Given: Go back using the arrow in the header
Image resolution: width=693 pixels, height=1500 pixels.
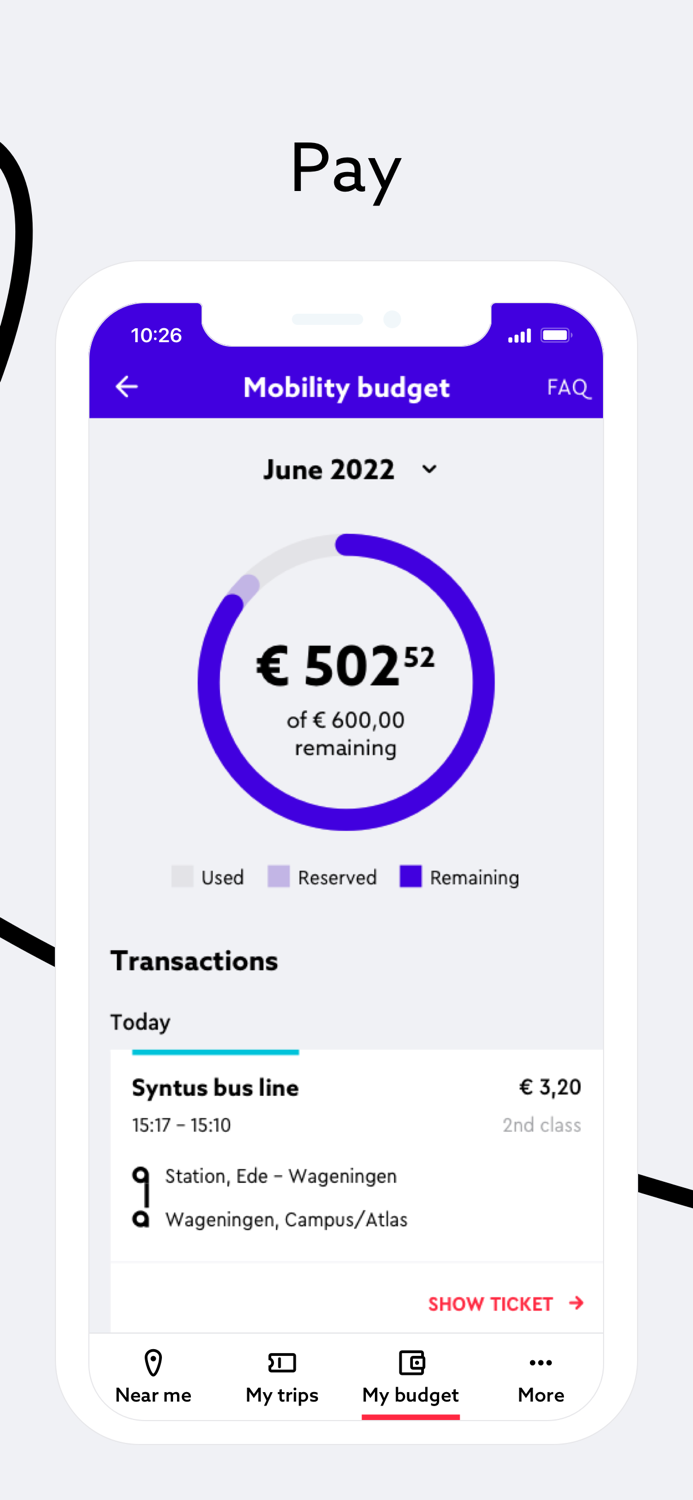Looking at the screenshot, I should point(126,386).
